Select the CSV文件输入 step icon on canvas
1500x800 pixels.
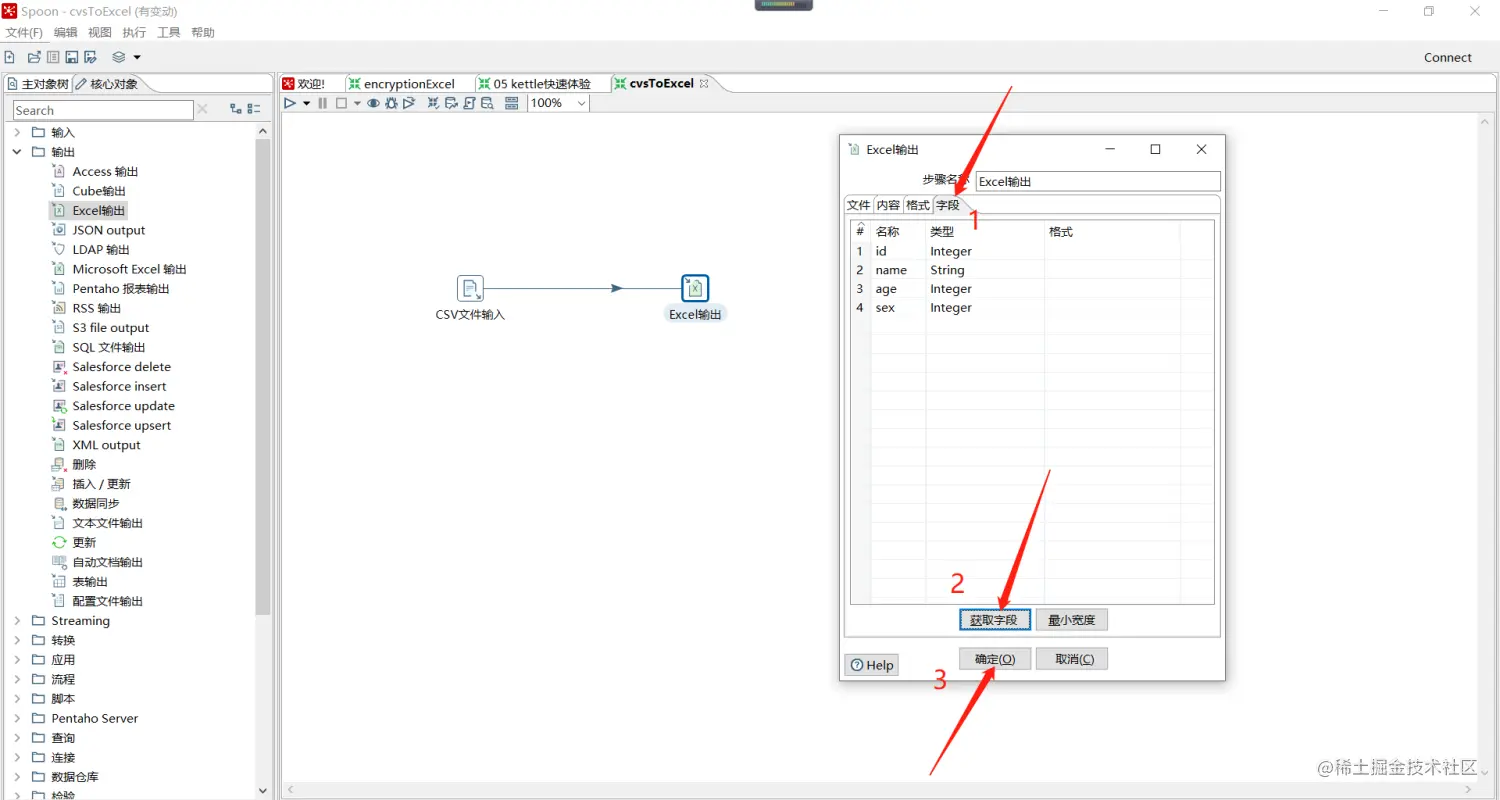(470, 289)
